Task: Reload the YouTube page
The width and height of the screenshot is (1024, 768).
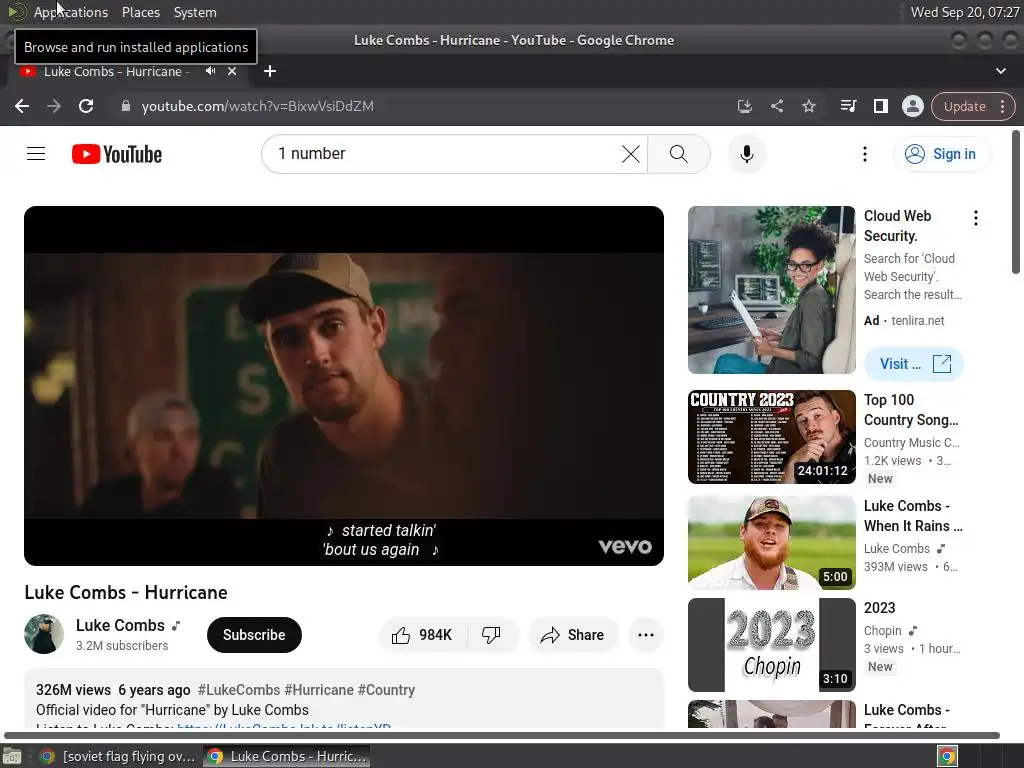Action: click(x=86, y=106)
